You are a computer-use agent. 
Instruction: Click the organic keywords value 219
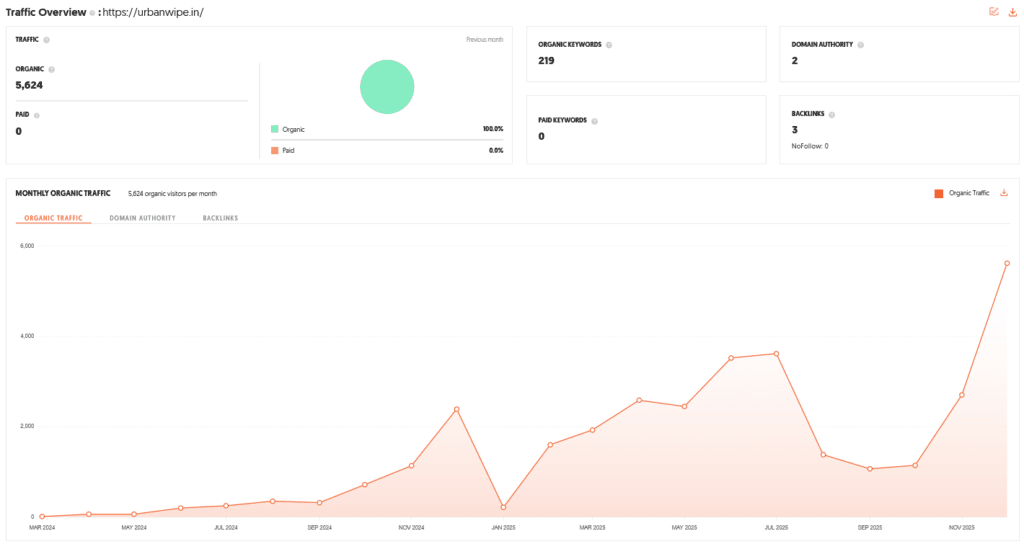[x=546, y=60]
